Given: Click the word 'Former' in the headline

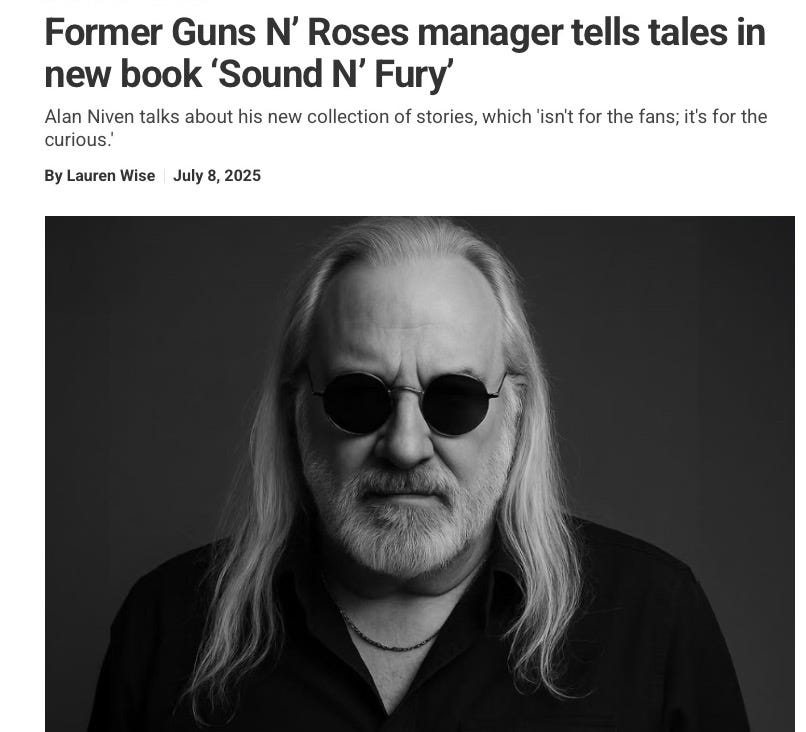Looking at the screenshot, I should (104, 32).
